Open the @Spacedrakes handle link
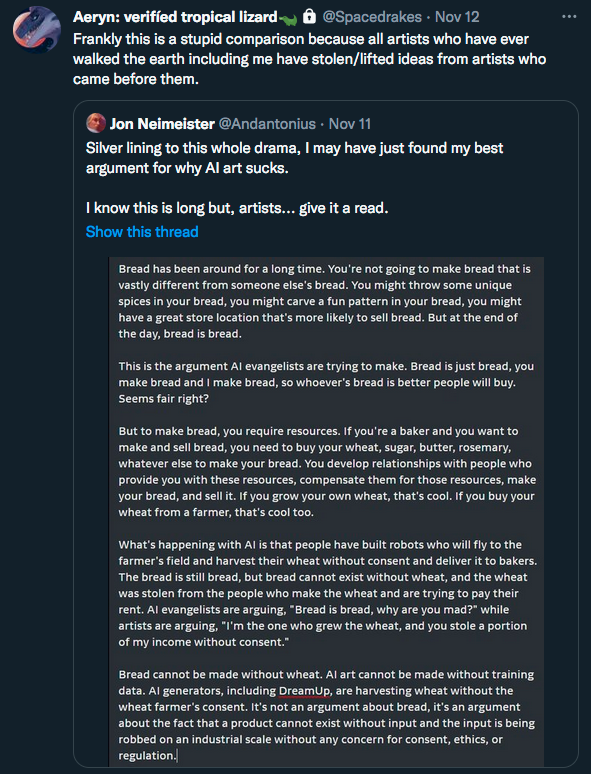591x774 pixels. [x=372, y=17]
